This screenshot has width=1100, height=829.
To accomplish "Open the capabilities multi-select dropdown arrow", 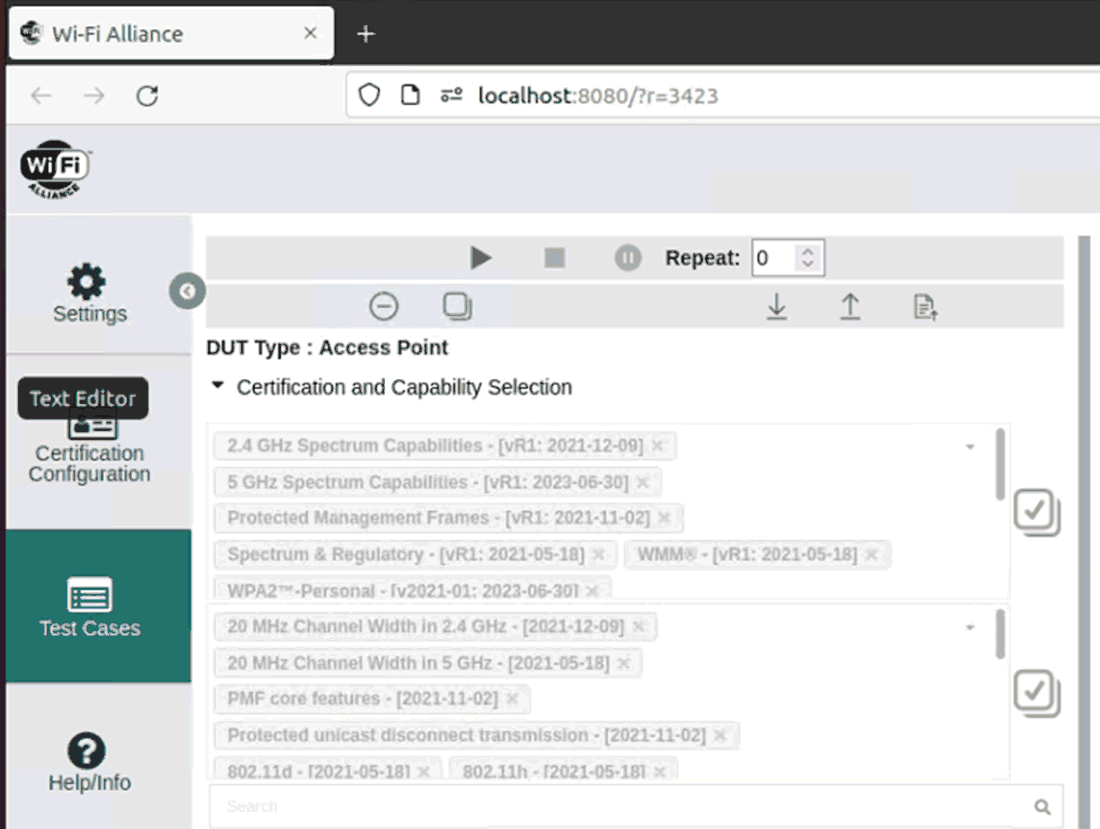I will click(x=969, y=627).
